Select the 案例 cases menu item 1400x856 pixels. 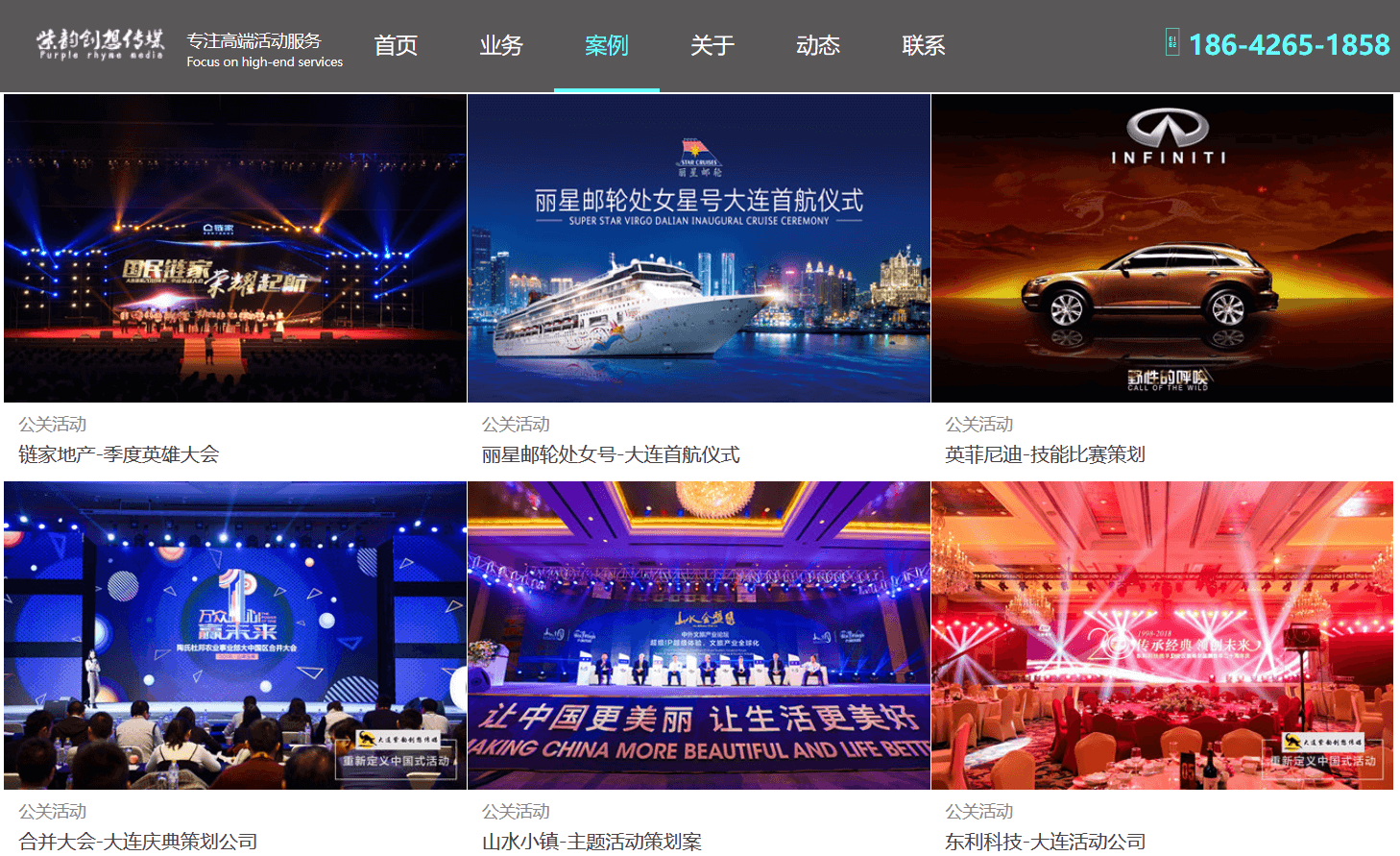tap(607, 45)
